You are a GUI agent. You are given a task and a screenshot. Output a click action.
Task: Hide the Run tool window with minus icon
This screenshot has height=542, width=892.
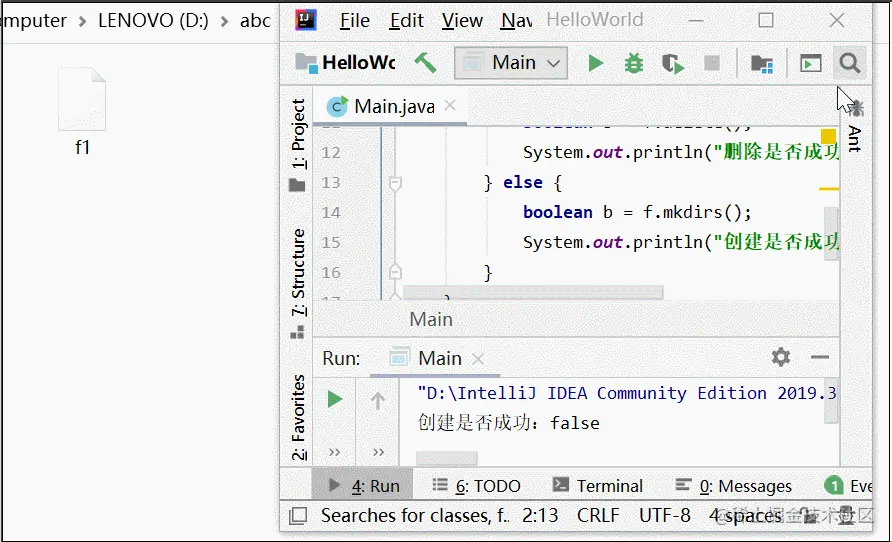[820, 357]
